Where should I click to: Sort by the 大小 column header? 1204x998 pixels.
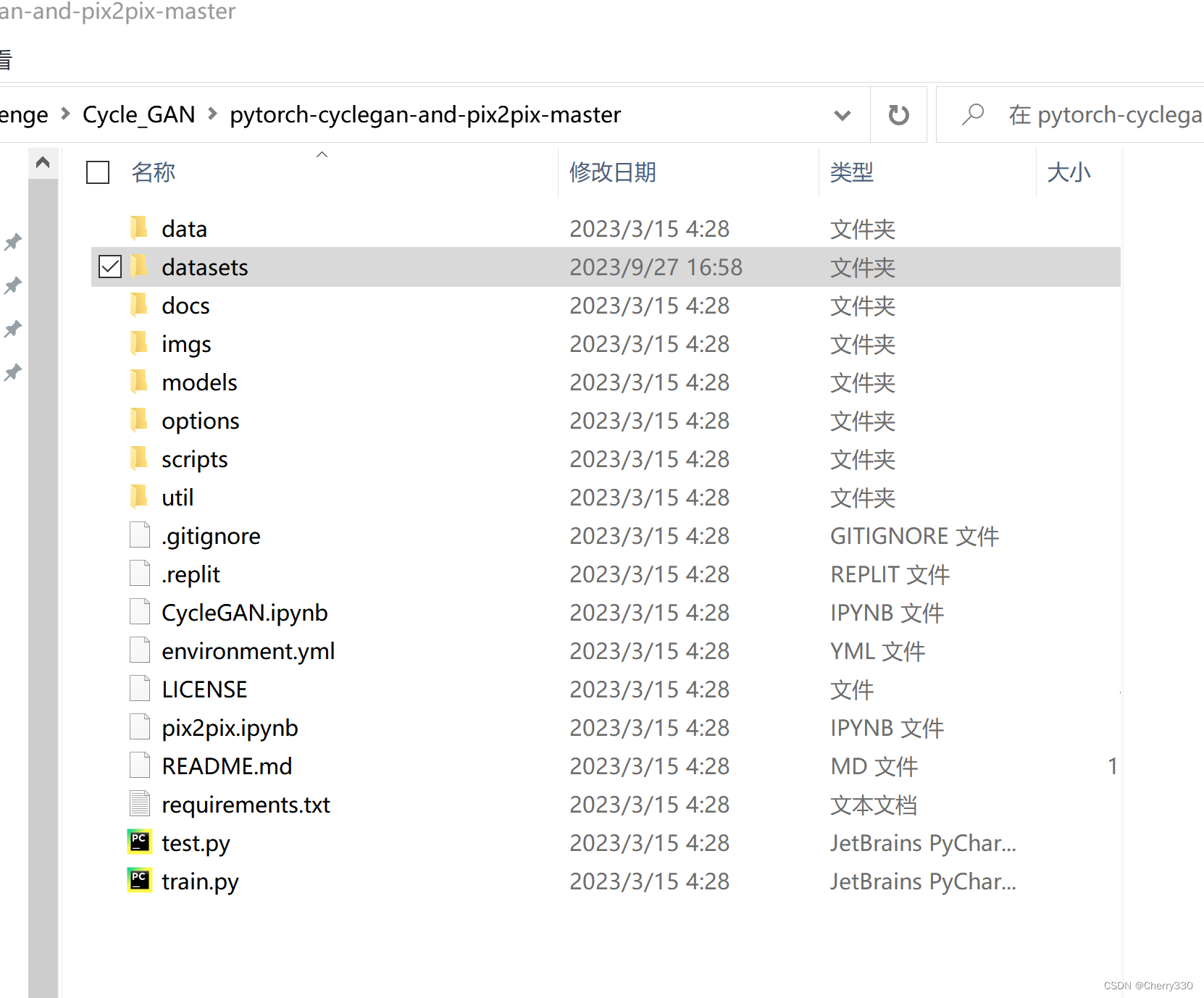(x=1069, y=172)
